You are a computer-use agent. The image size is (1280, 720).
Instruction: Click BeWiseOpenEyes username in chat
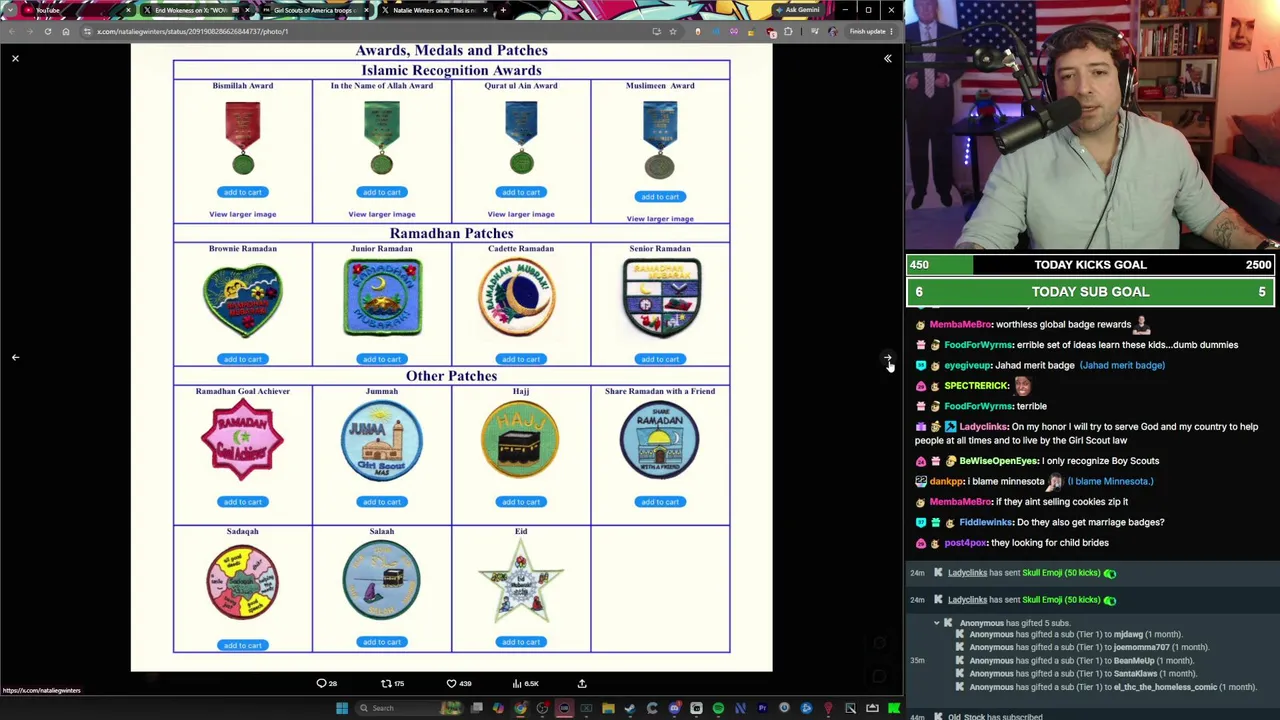click(998, 461)
